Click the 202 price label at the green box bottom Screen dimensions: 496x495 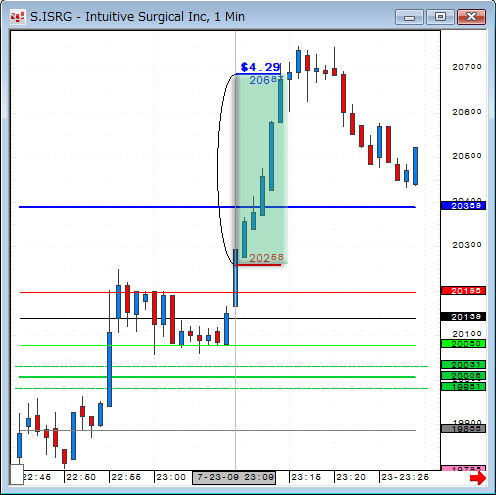point(266,258)
